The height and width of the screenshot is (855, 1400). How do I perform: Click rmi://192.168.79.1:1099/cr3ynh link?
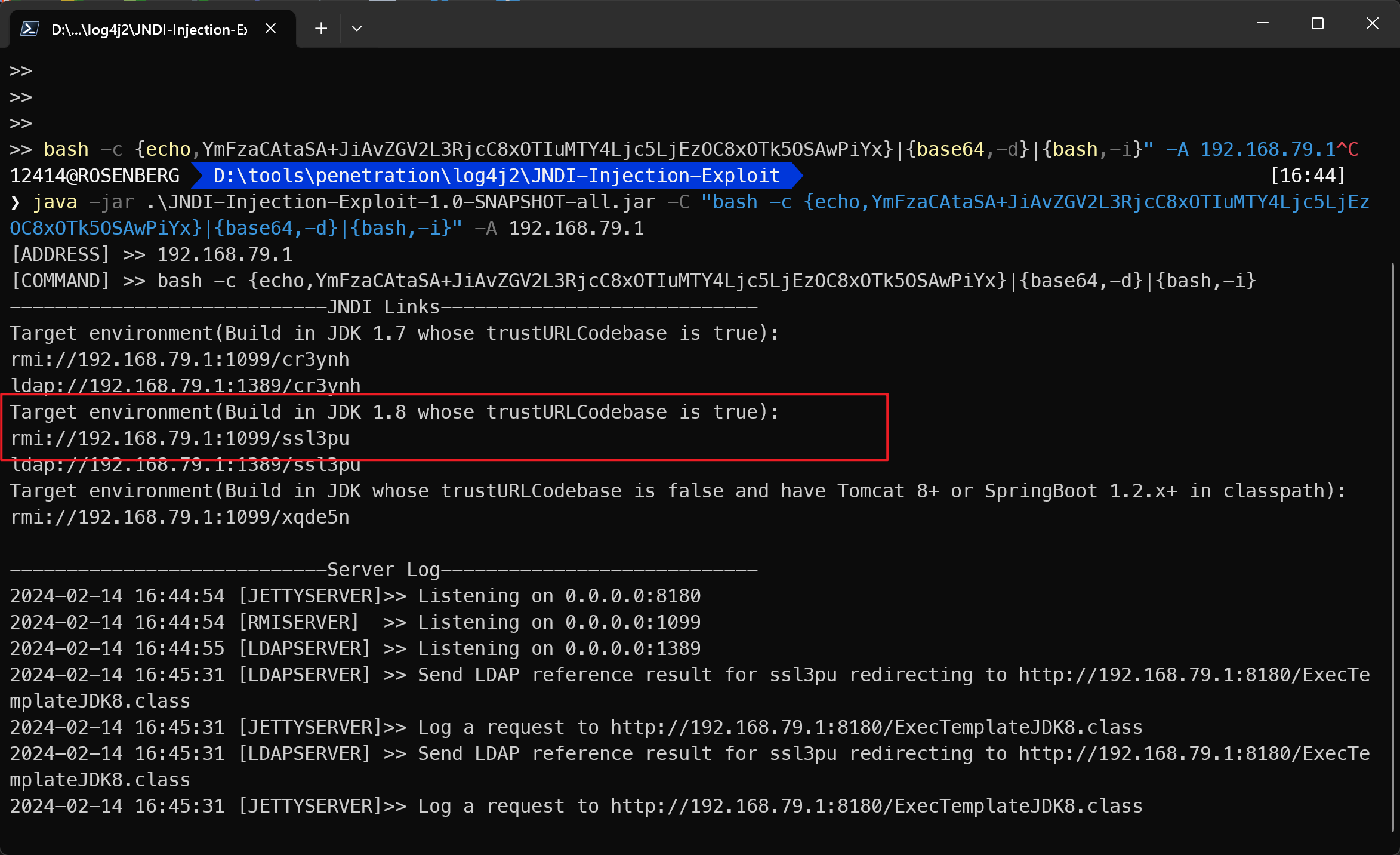pyautogui.click(x=180, y=359)
